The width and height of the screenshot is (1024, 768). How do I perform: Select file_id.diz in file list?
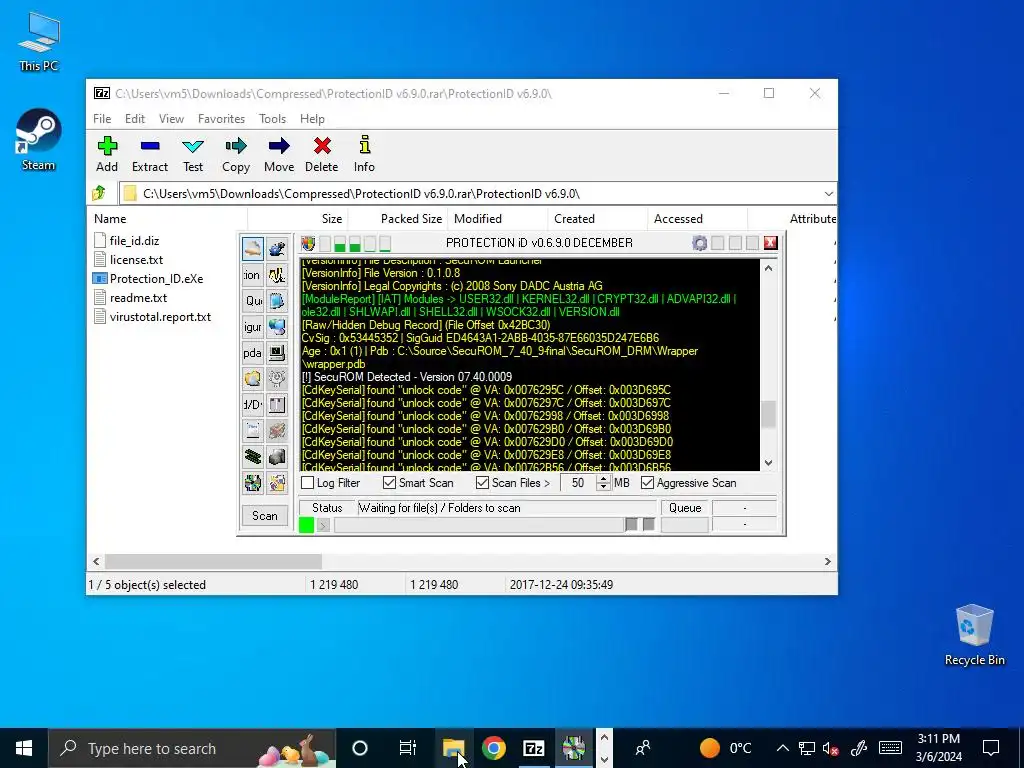(127, 241)
